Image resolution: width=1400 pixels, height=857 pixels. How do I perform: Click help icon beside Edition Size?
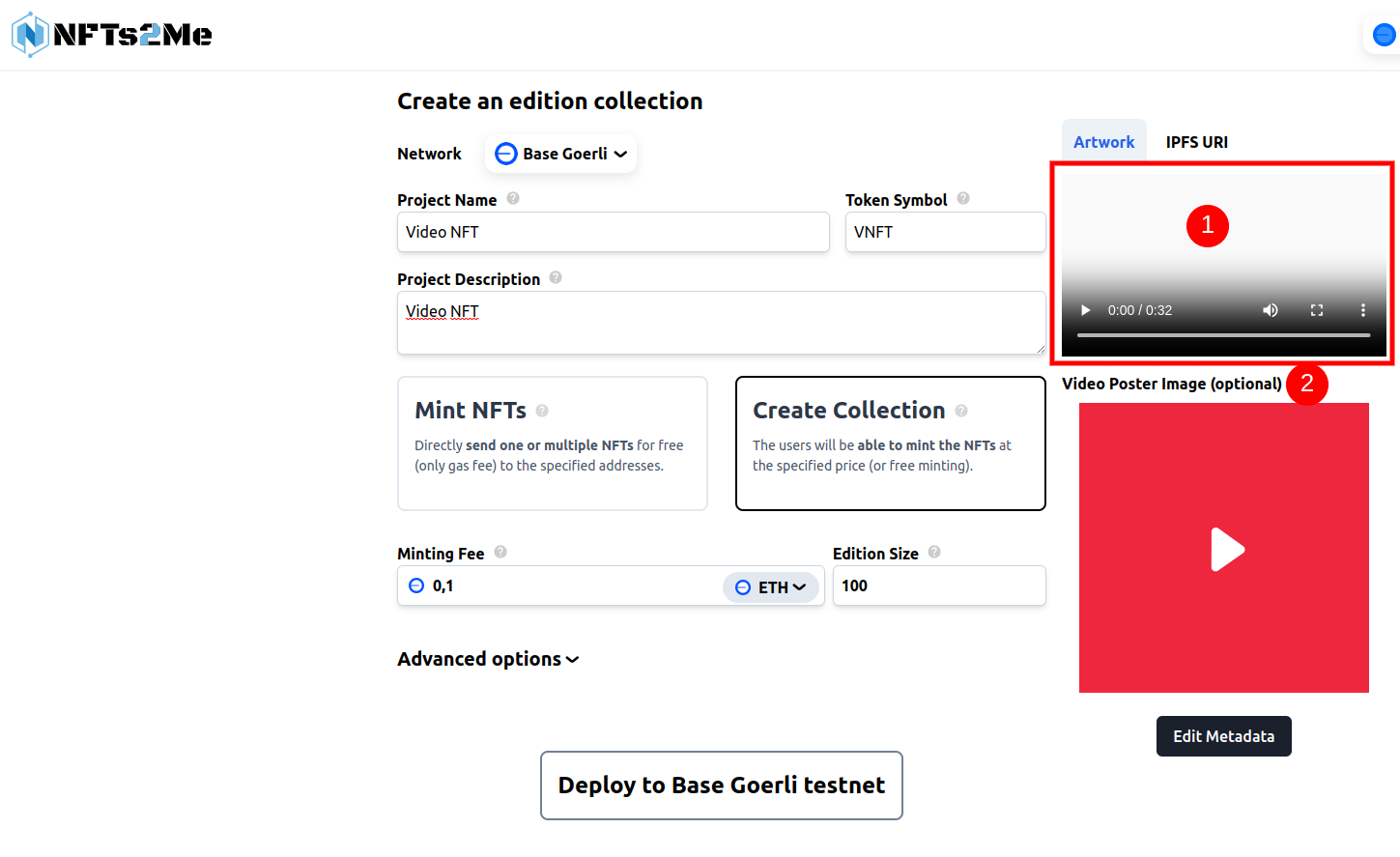[934, 552]
